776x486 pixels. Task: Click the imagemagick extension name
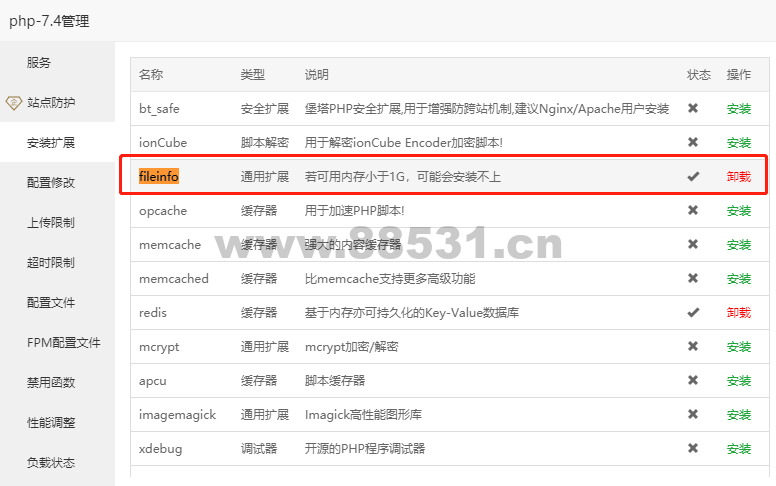pos(177,415)
